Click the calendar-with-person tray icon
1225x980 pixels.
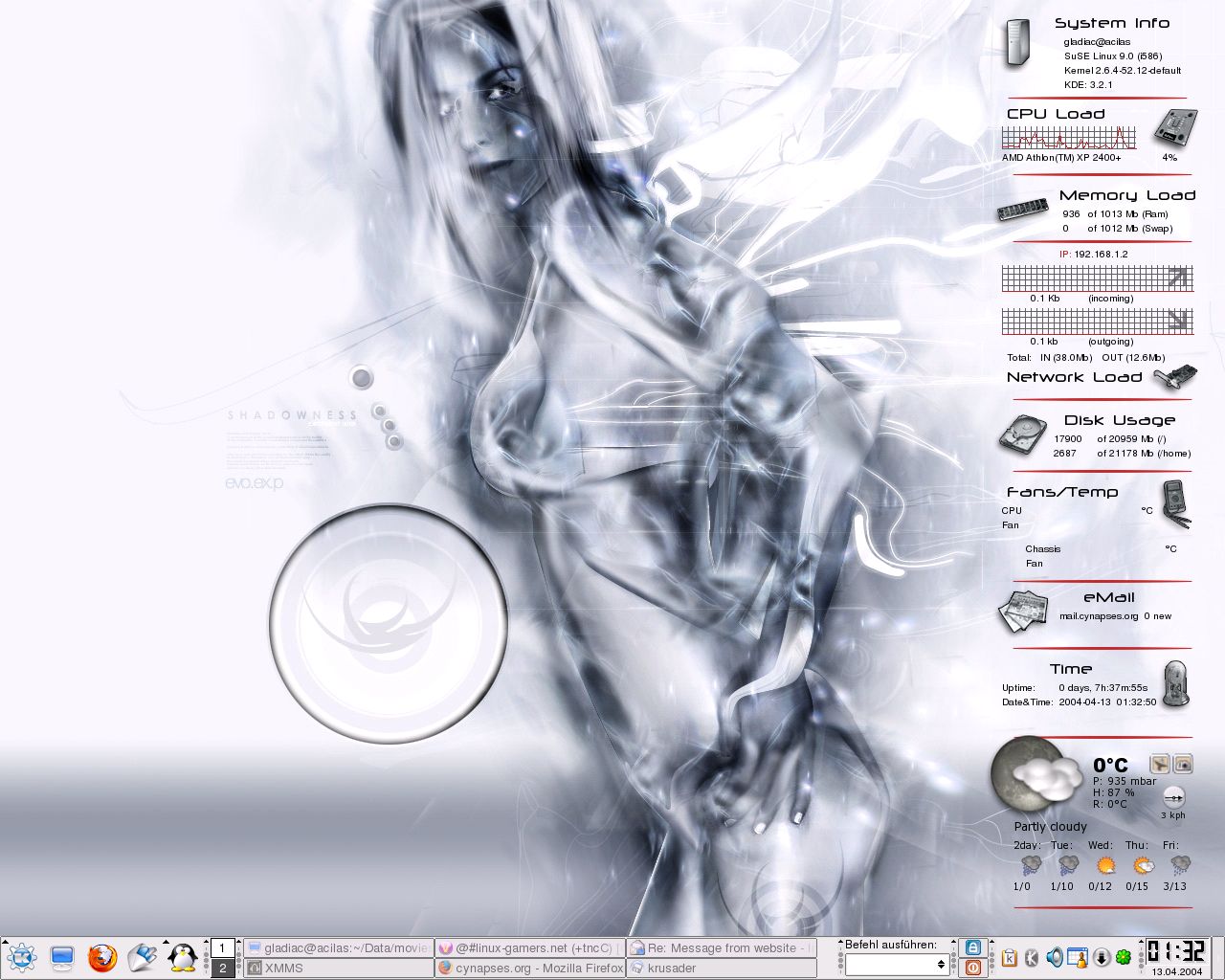[1078, 957]
